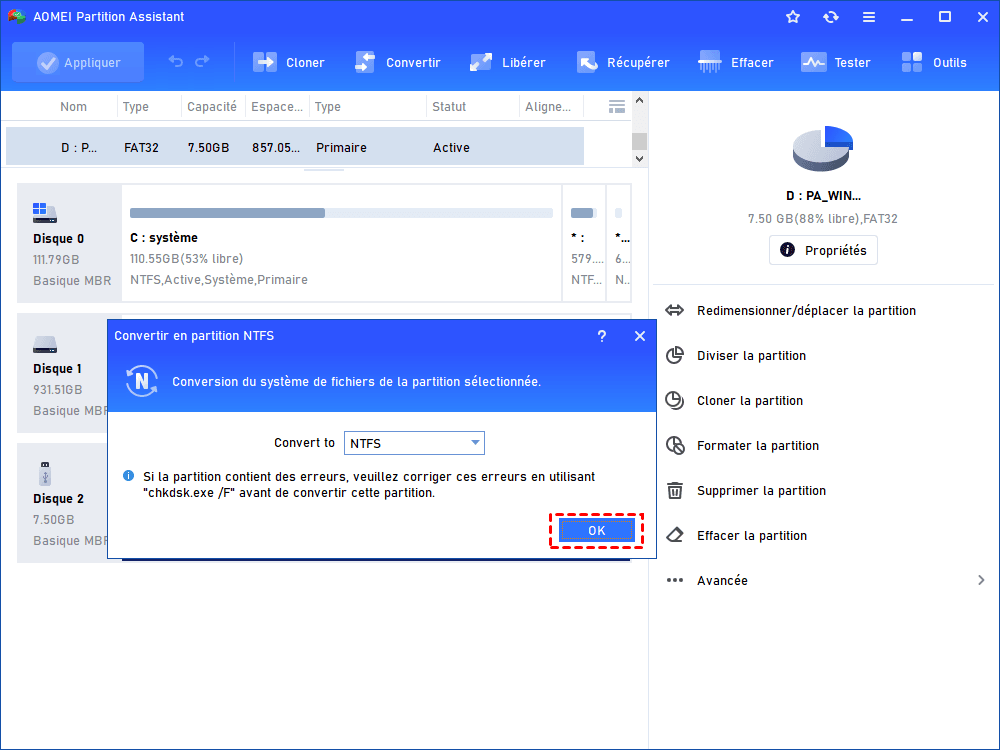Click the partition list scroll down arrow
This screenshot has height=750, width=1000.
pyautogui.click(x=640, y=158)
